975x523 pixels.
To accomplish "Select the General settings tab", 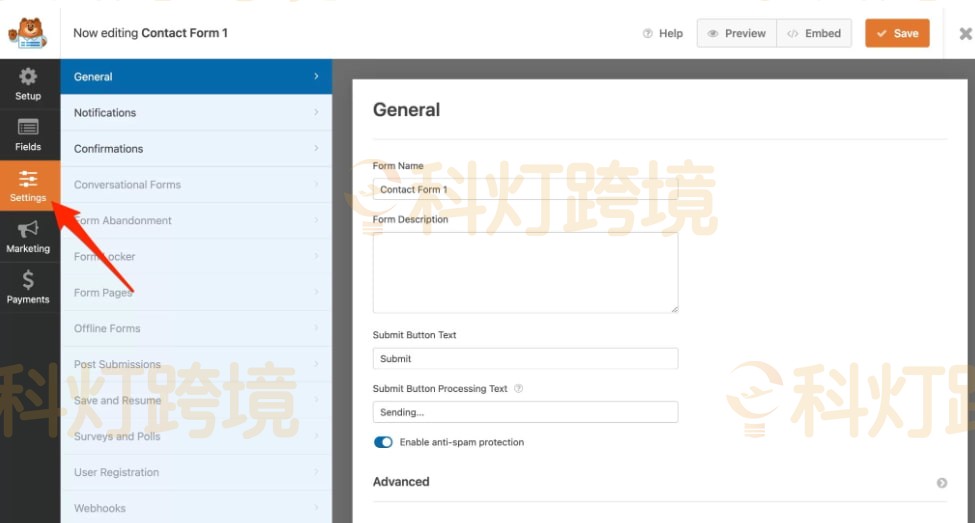I will [x=196, y=77].
